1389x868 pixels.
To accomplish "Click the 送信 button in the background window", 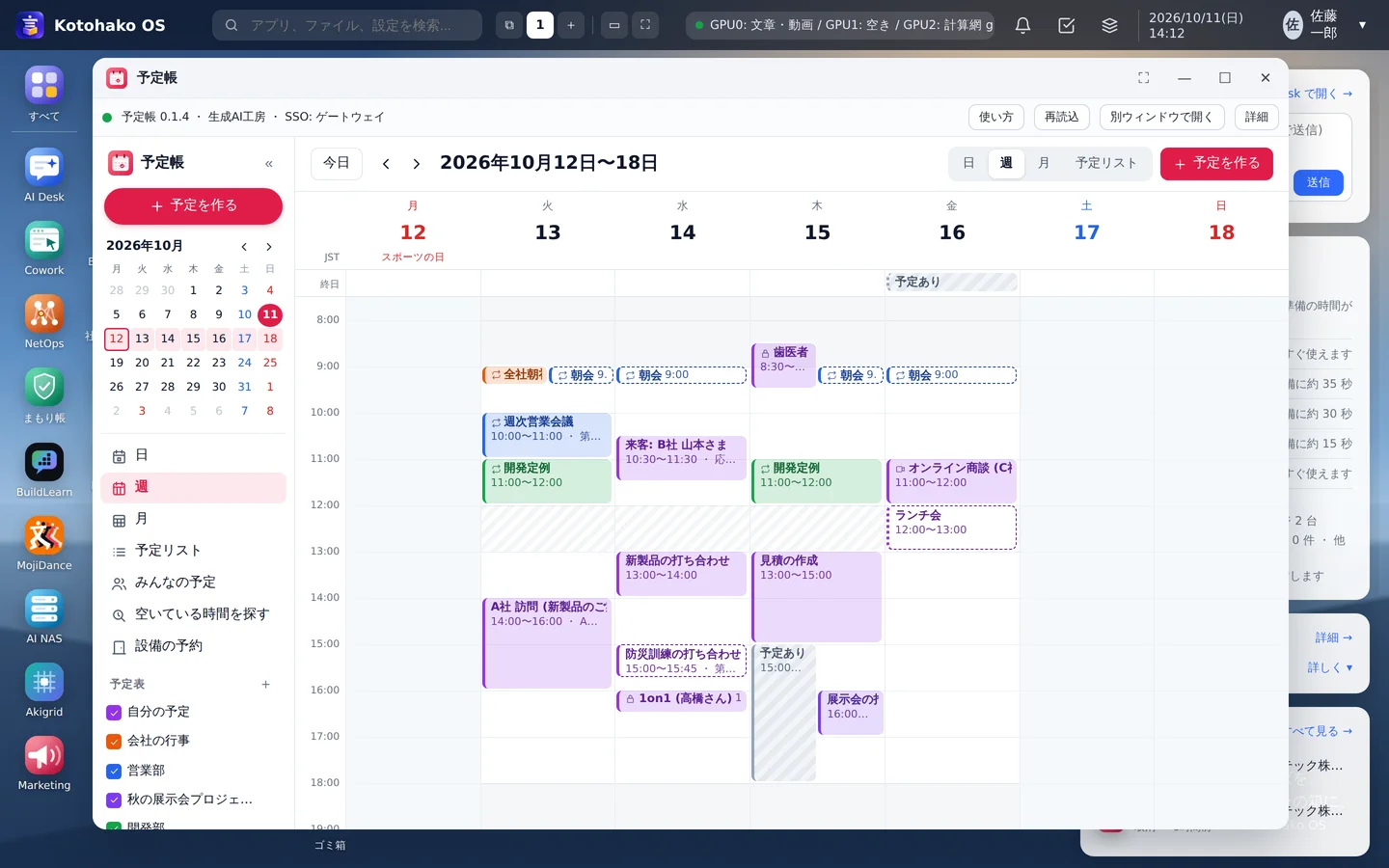I will (1319, 183).
